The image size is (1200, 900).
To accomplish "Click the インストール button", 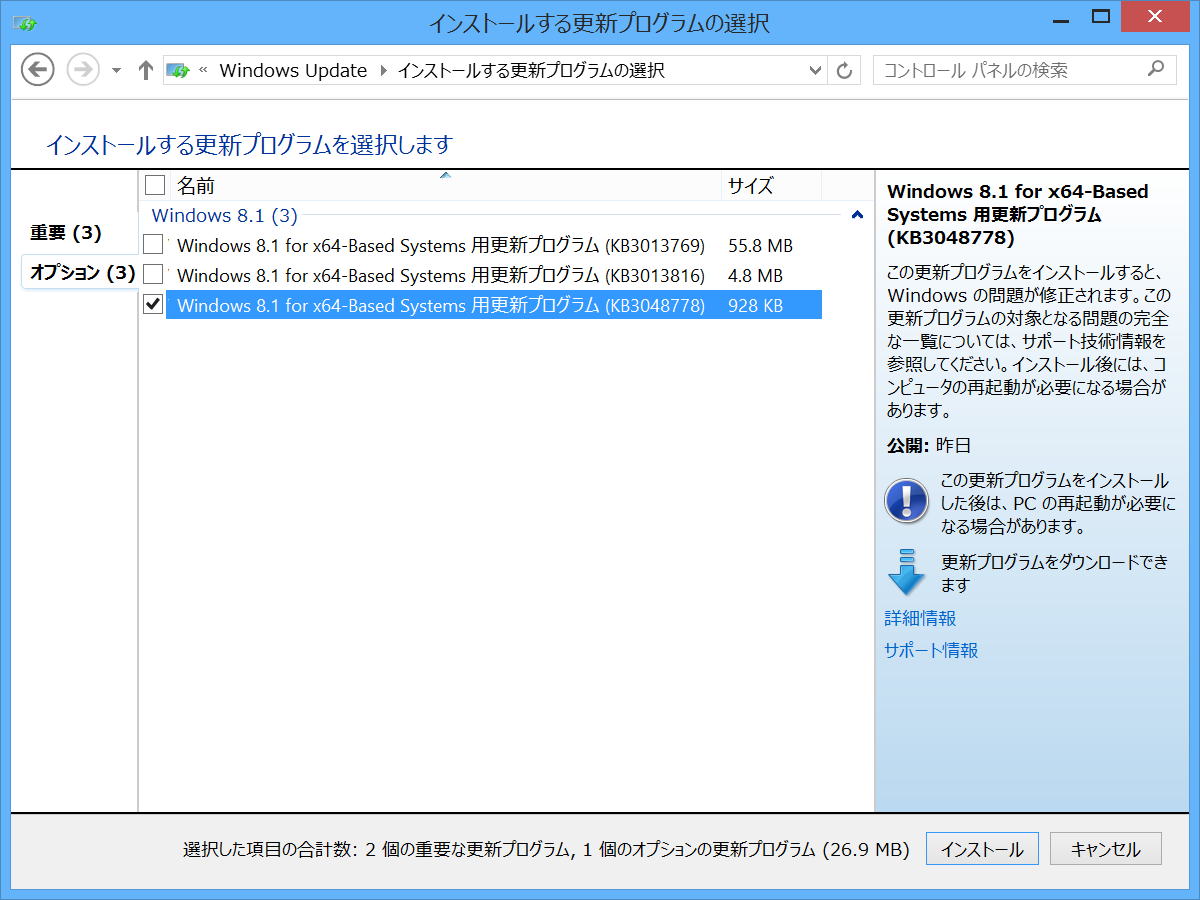I will (x=982, y=848).
